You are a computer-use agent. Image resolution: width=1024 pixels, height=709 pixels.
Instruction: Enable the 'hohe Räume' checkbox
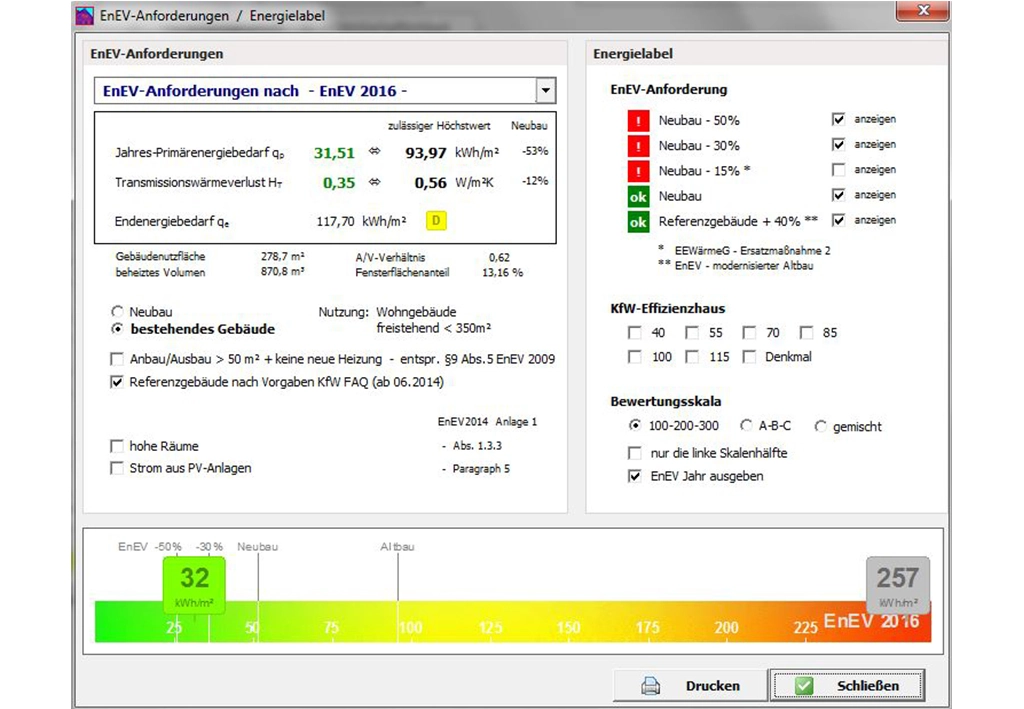pos(117,446)
